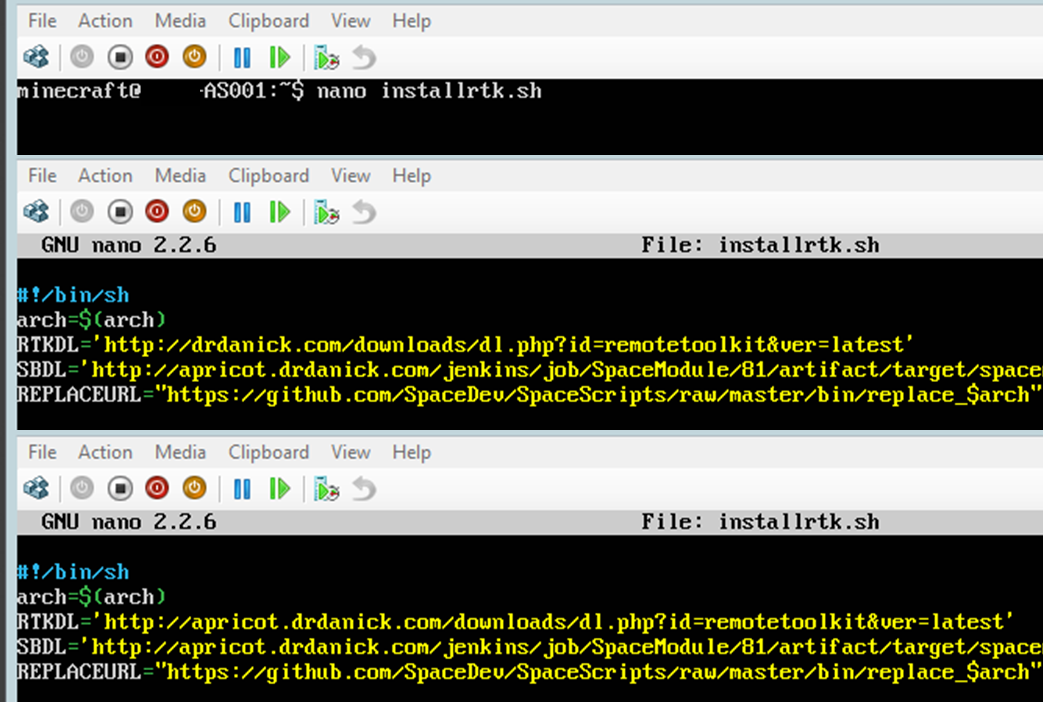
Task: Open Help menu in top window
Action: point(412,21)
